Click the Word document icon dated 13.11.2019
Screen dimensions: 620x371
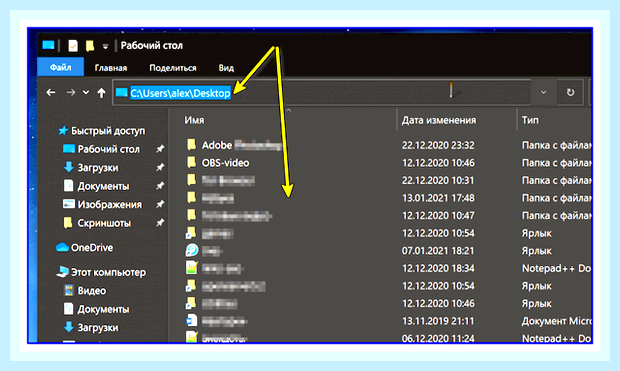192,320
